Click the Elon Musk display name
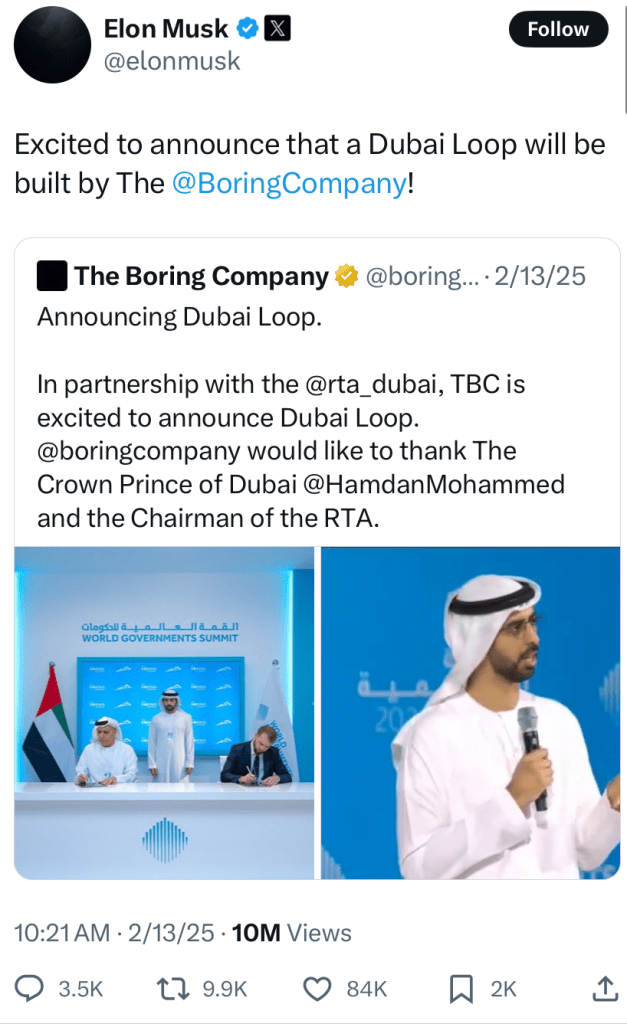Screen dimensions: 627x1024 [166, 29]
